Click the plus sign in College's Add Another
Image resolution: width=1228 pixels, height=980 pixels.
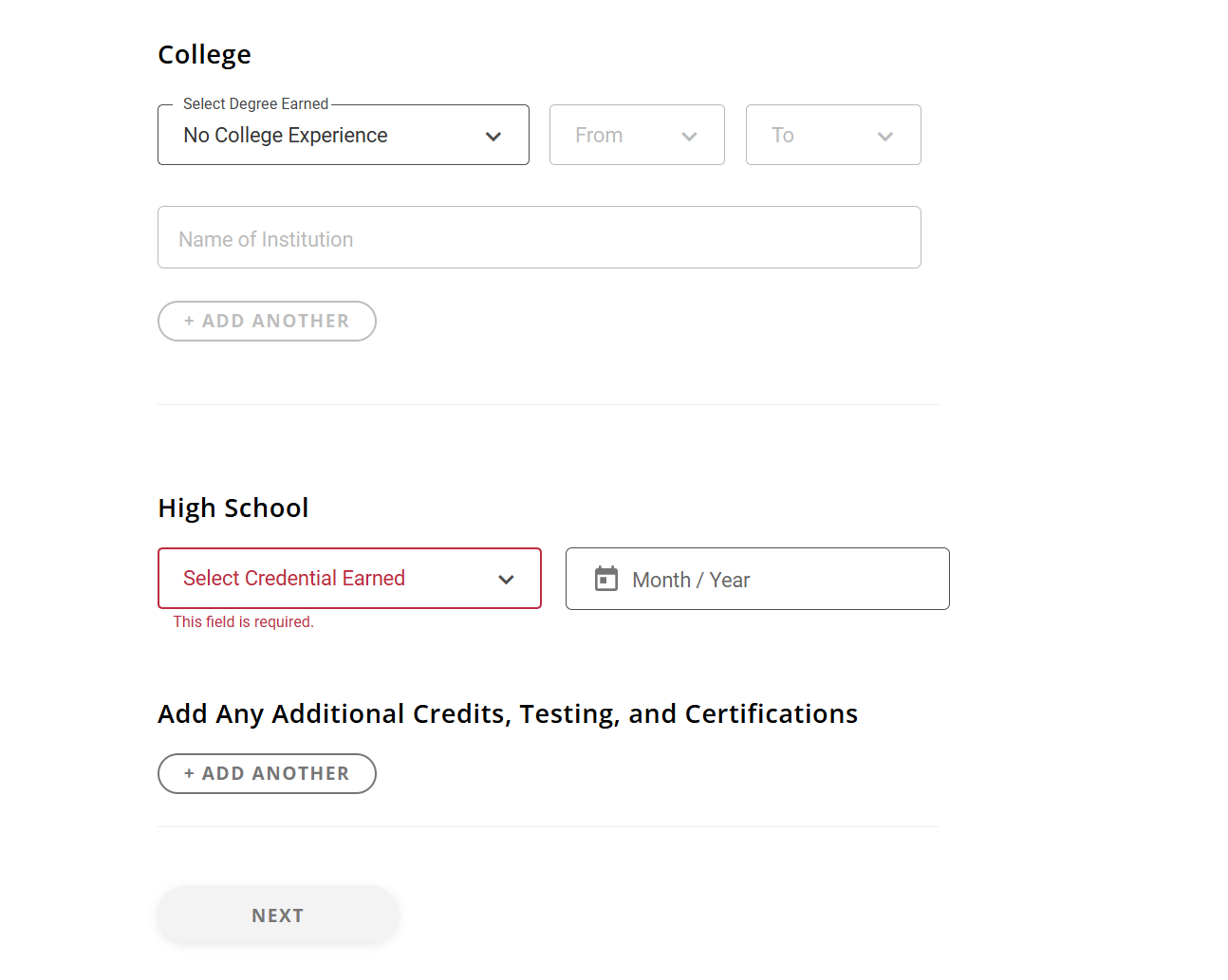tap(189, 322)
